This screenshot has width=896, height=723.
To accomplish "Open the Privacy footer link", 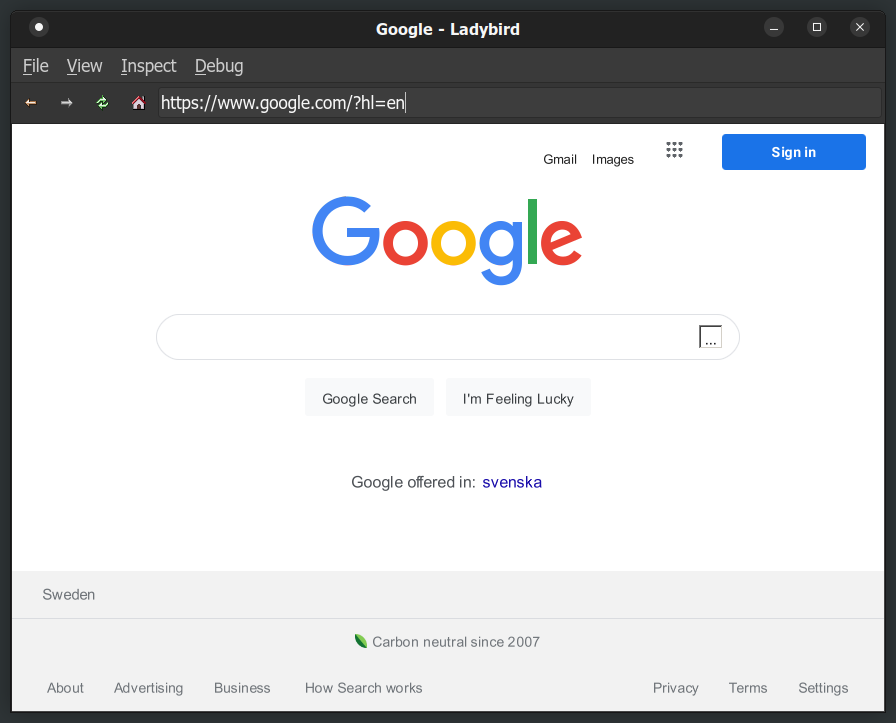I will pyautogui.click(x=675, y=688).
